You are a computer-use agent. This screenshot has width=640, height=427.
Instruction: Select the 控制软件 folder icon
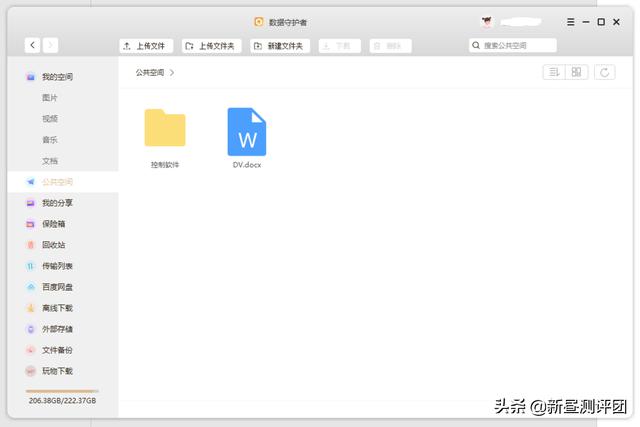pyautogui.click(x=165, y=128)
